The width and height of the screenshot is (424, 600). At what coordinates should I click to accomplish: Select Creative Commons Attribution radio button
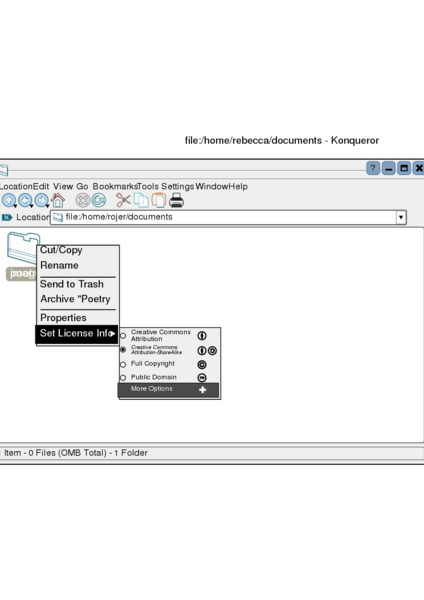pos(123,336)
